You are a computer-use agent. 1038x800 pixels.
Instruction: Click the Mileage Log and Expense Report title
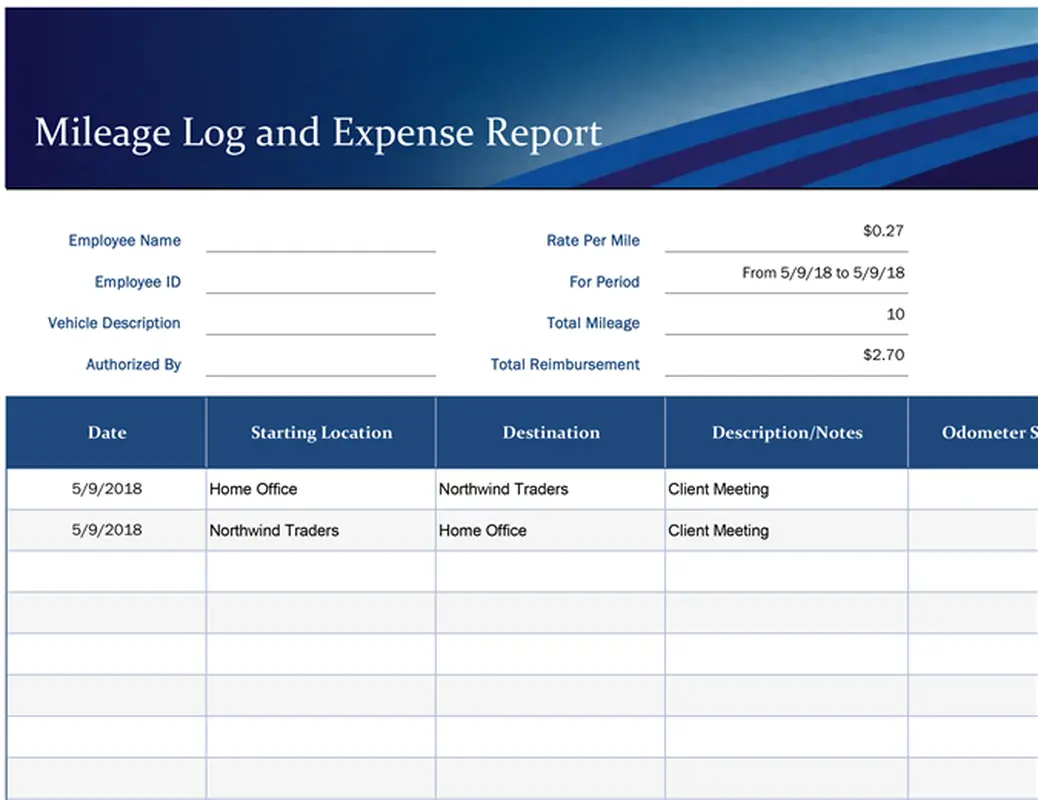click(x=318, y=132)
